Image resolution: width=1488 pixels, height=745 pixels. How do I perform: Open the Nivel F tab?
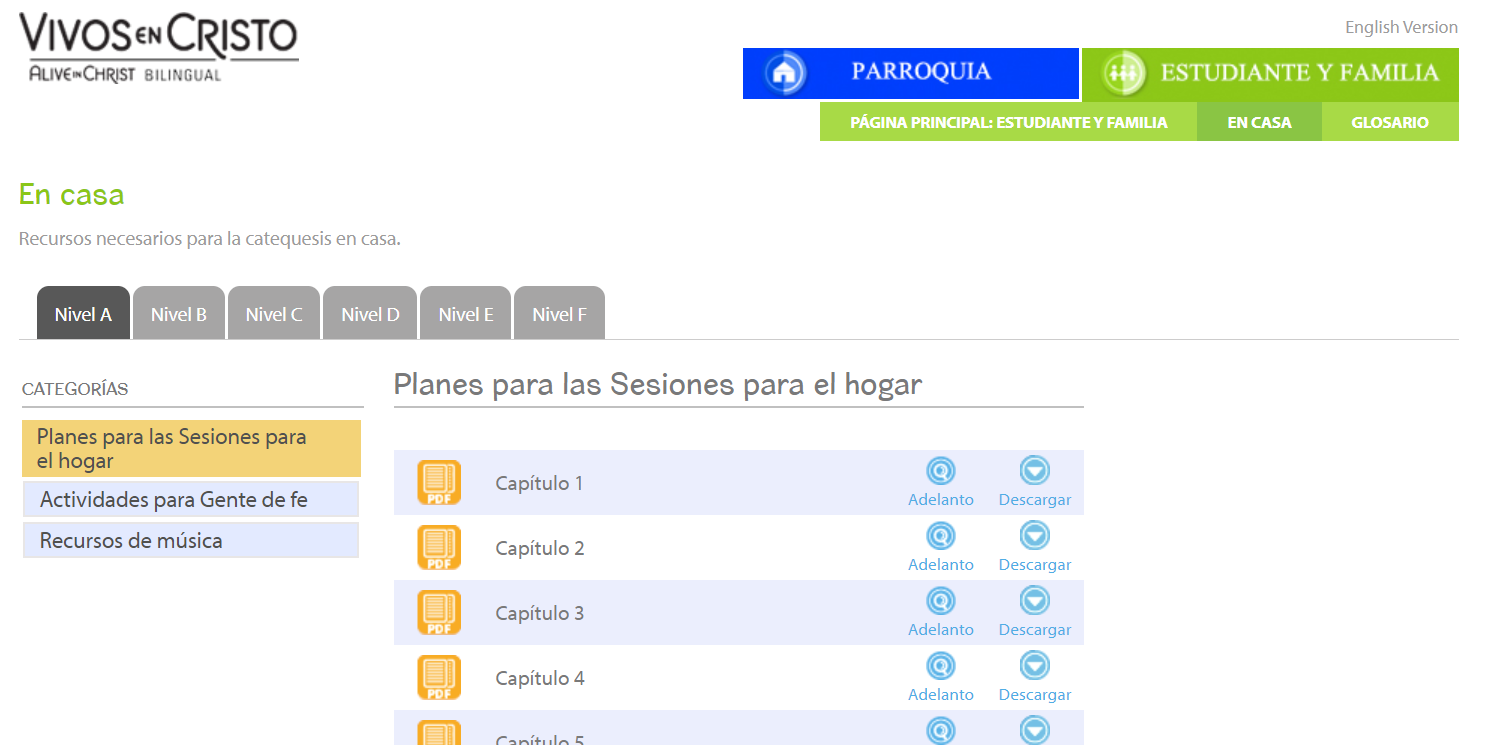click(x=559, y=313)
